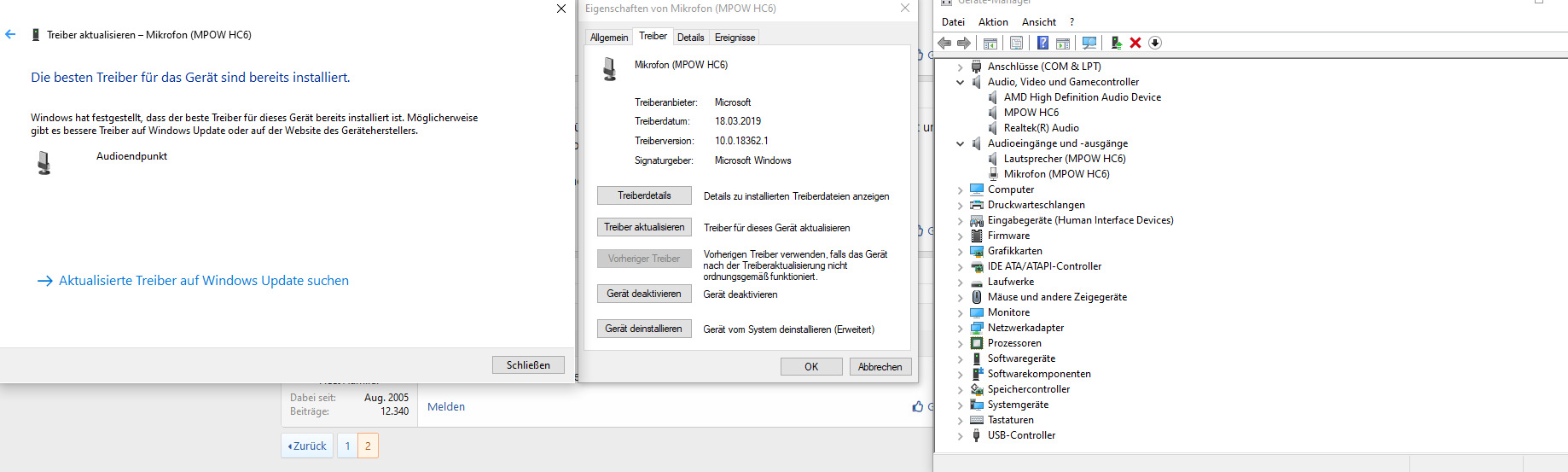Image resolution: width=1568 pixels, height=472 pixels.
Task: Expand the Anschlüsse (COM & LPT) node
Action: [960, 67]
